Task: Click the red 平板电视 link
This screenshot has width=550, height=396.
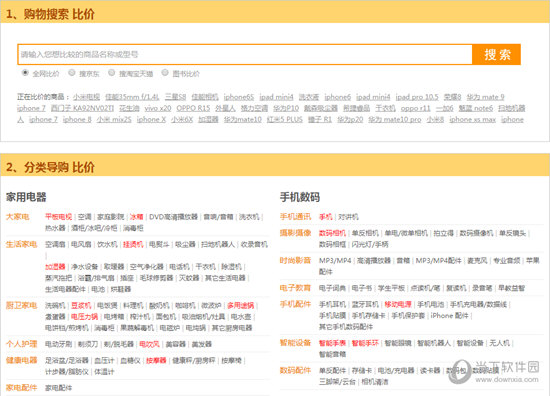Action: (x=58, y=217)
